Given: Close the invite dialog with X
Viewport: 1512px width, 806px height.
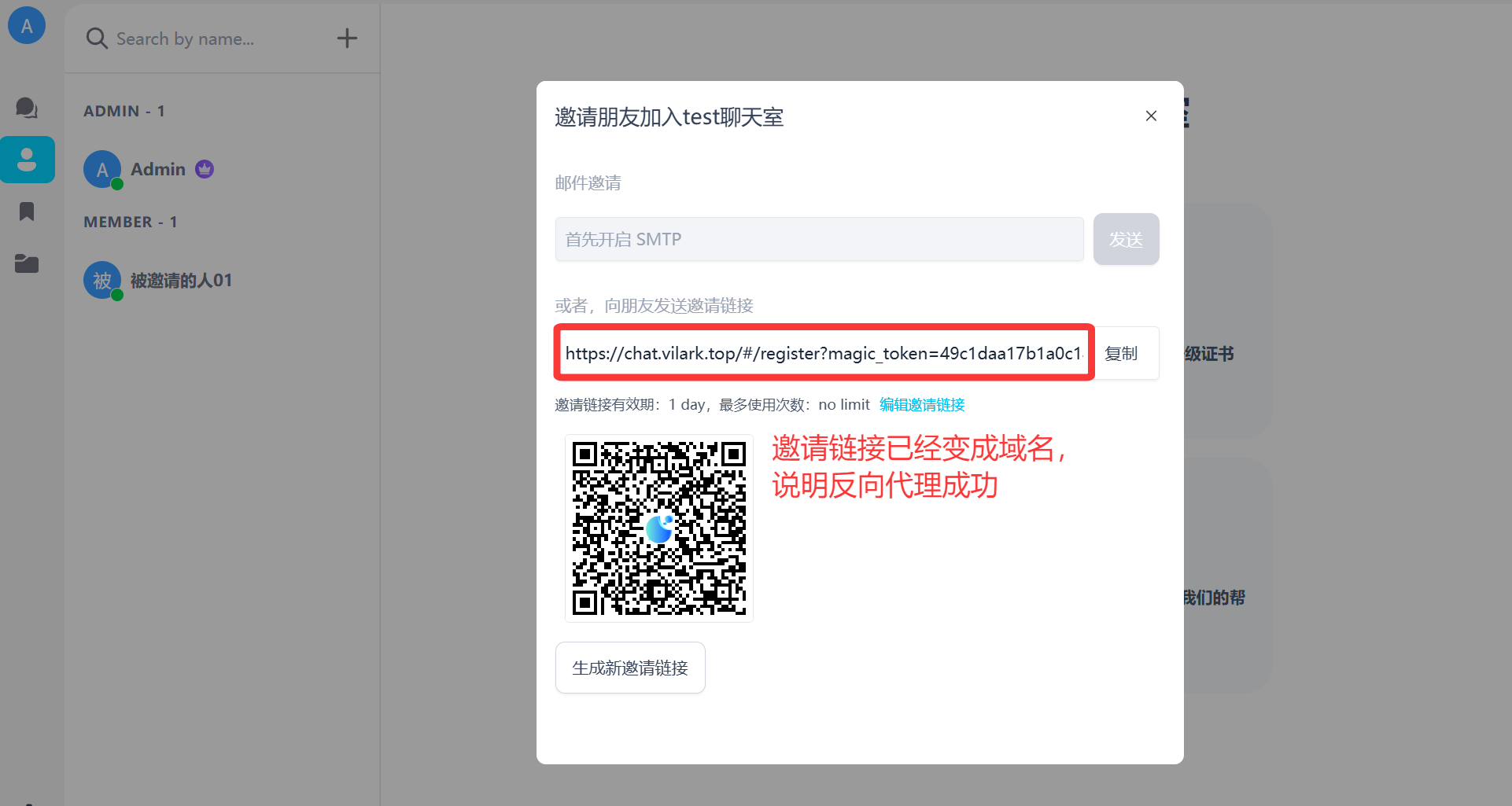Looking at the screenshot, I should click(x=1151, y=116).
